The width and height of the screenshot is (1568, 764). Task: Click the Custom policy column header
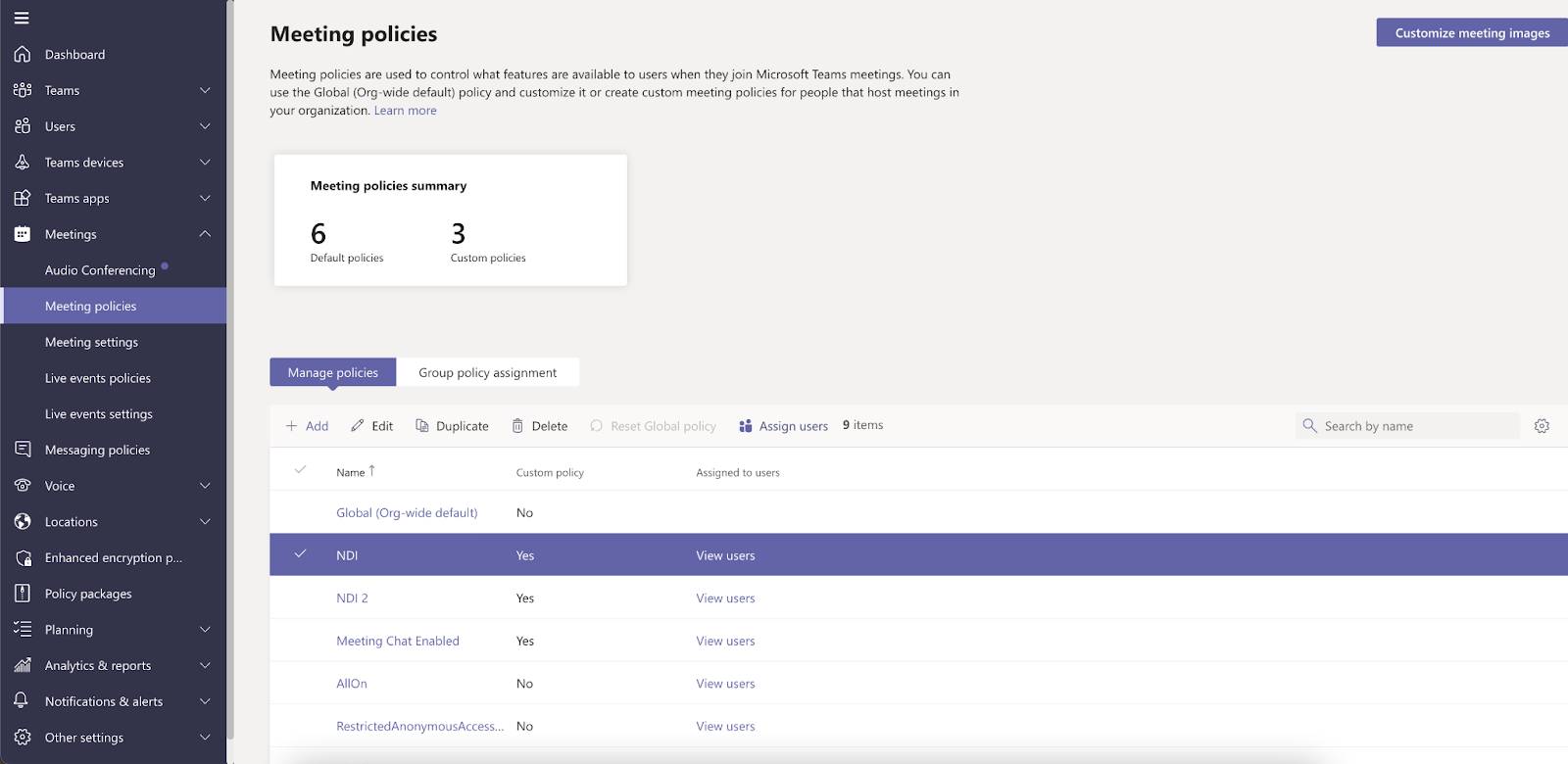pyautogui.click(x=550, y=472)
